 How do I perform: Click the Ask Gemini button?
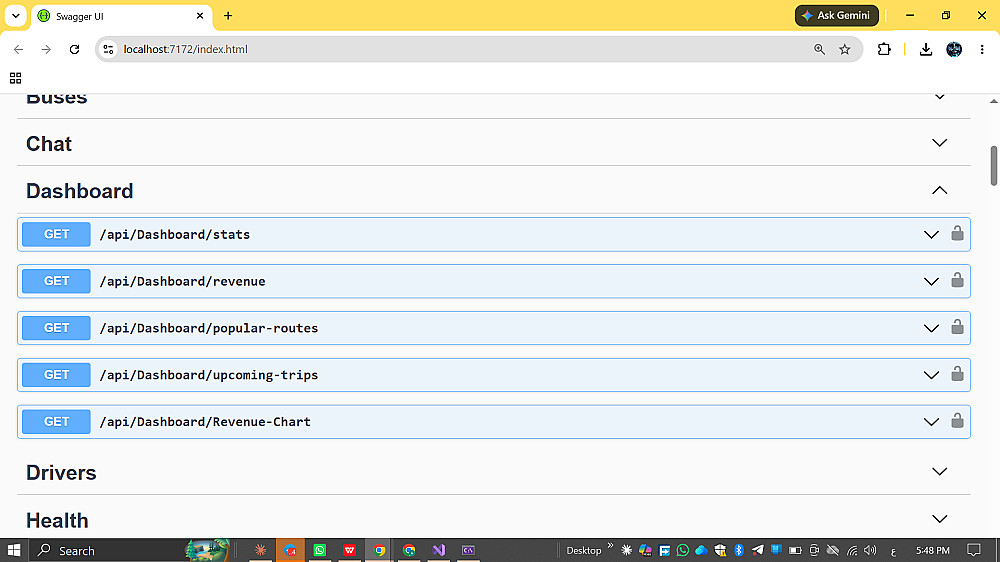(836, 15)
